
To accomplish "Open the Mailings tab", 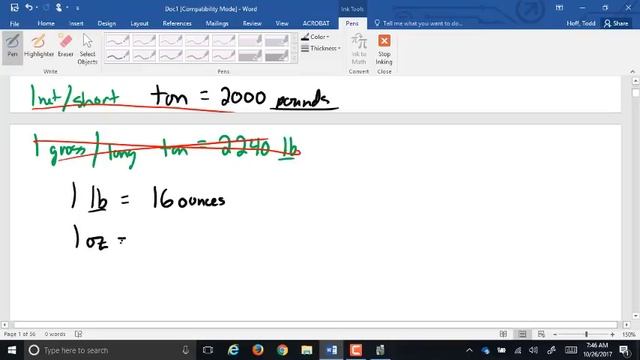I will click(217, 24).
